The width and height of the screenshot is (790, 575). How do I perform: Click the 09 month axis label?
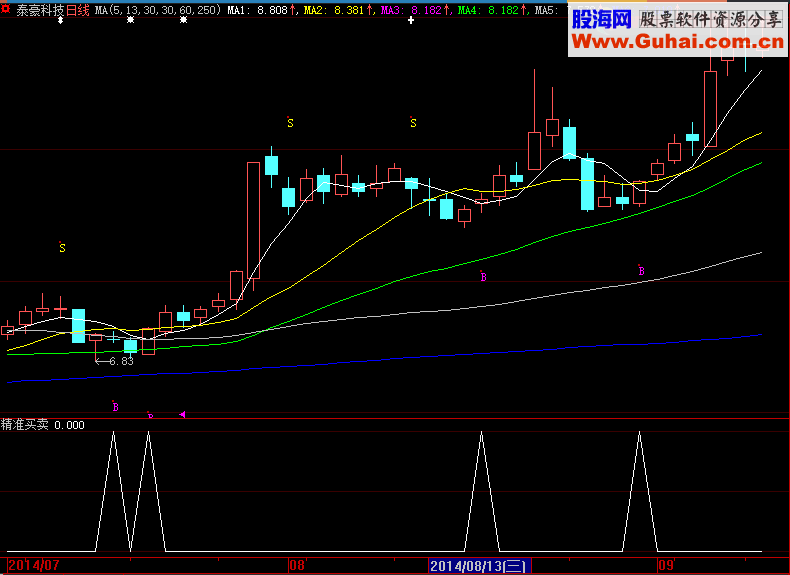[x=666, y=565]
